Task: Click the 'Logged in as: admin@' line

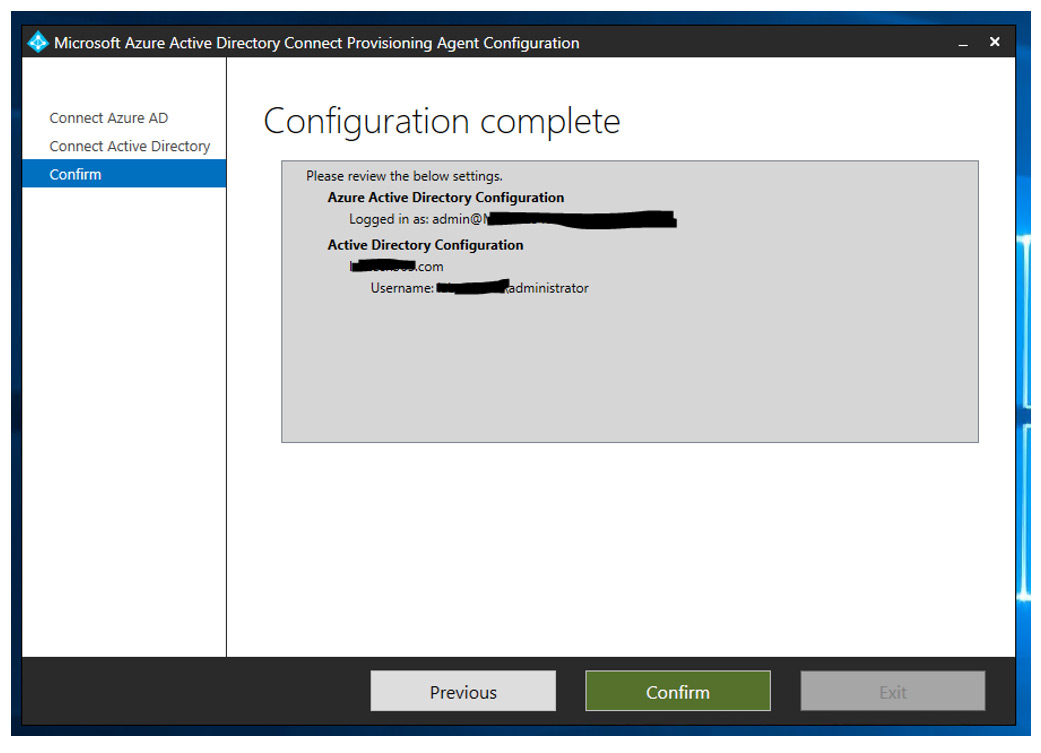Action: click(x=513, y=218)
